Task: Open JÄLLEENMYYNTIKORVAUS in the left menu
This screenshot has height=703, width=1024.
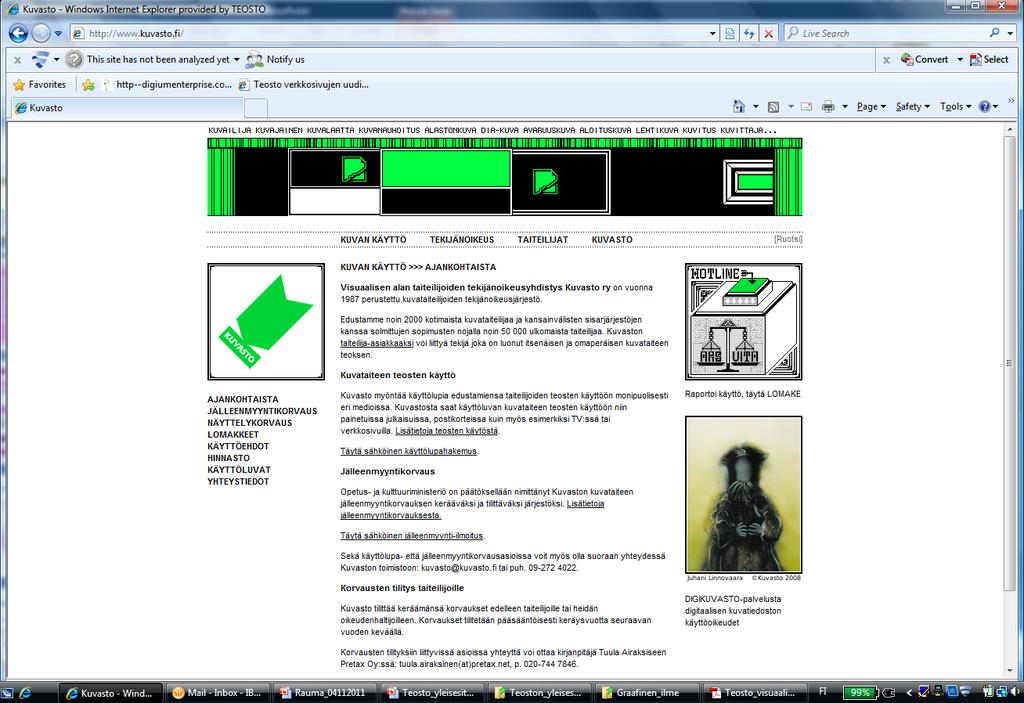Action: (262, 411)
